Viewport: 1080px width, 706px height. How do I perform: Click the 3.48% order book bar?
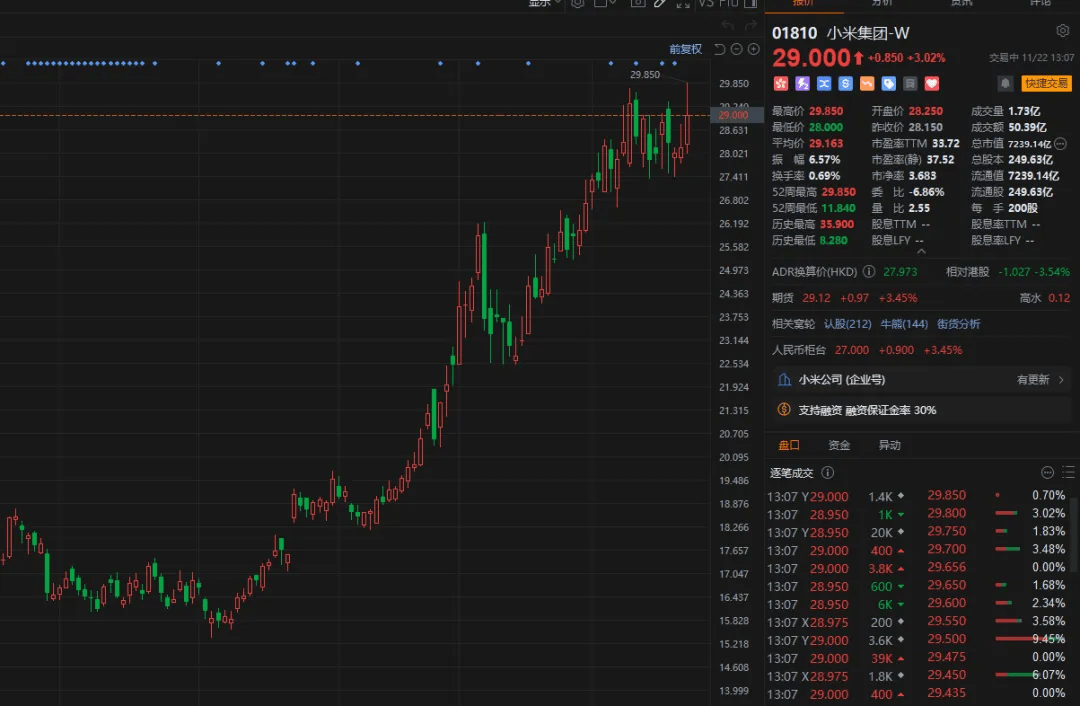click(x=1008, y=549)
